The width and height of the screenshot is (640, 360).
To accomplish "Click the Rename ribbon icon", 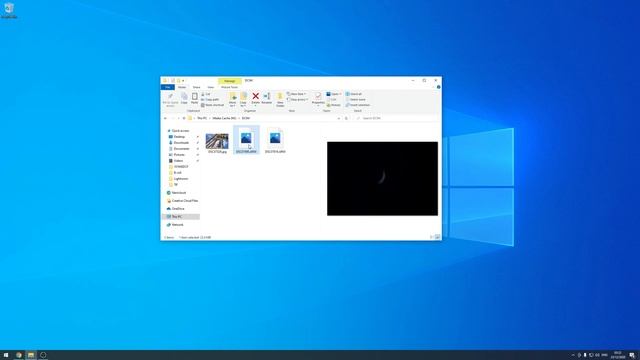I will click(x=267, y=98).
